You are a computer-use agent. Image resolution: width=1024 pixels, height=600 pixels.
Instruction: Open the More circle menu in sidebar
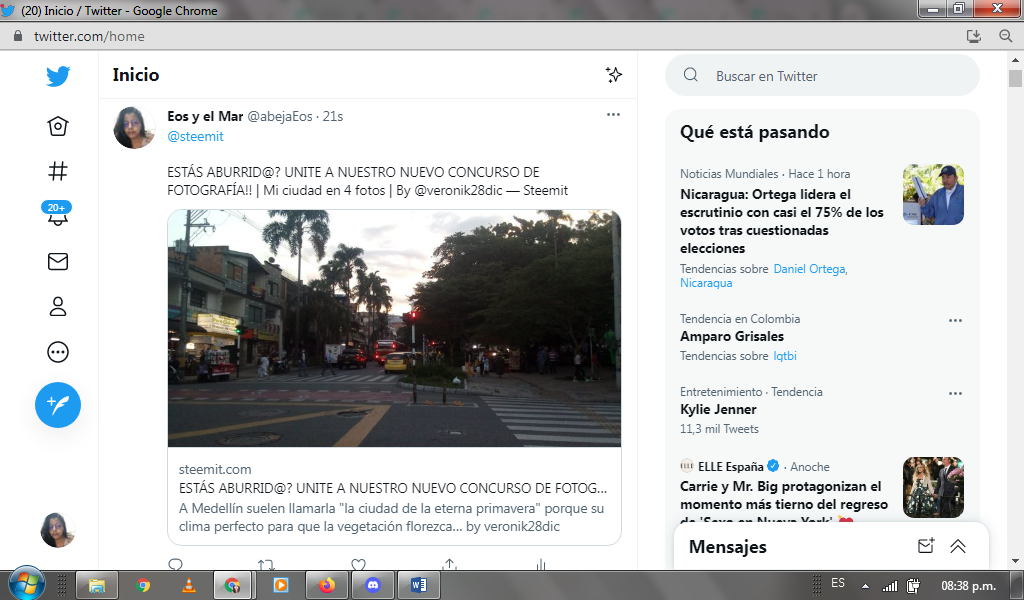tap(57, 353)
